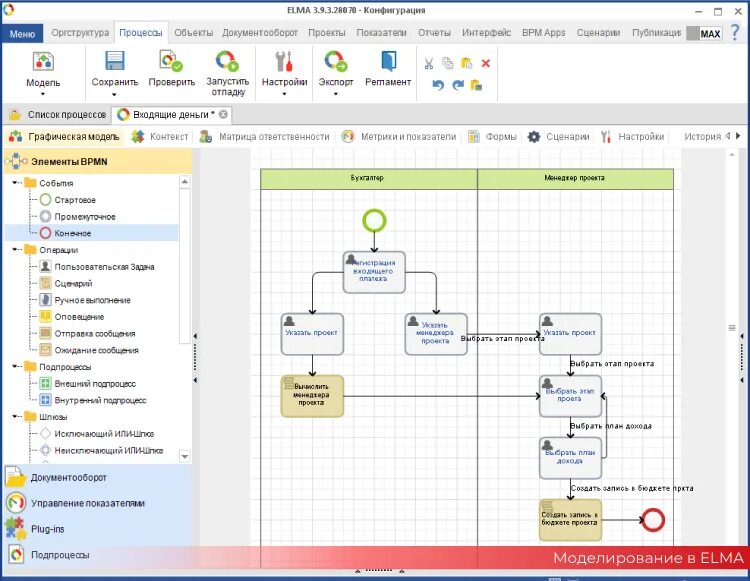This screenshot has width=750, height=581.
Task: Click the Элементы BPMN header
Action: [x=98, y=162]
